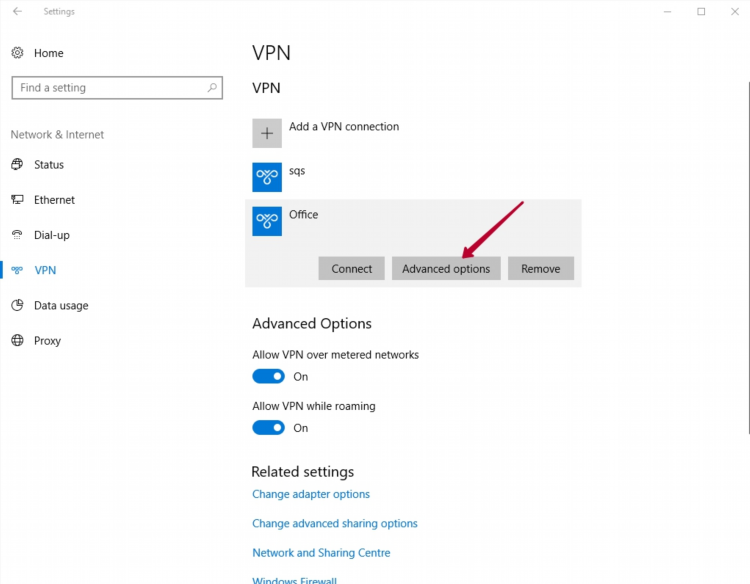Screen dimensions: 750x584
Task: Open the Data usage page
Action: pos(61,306)
